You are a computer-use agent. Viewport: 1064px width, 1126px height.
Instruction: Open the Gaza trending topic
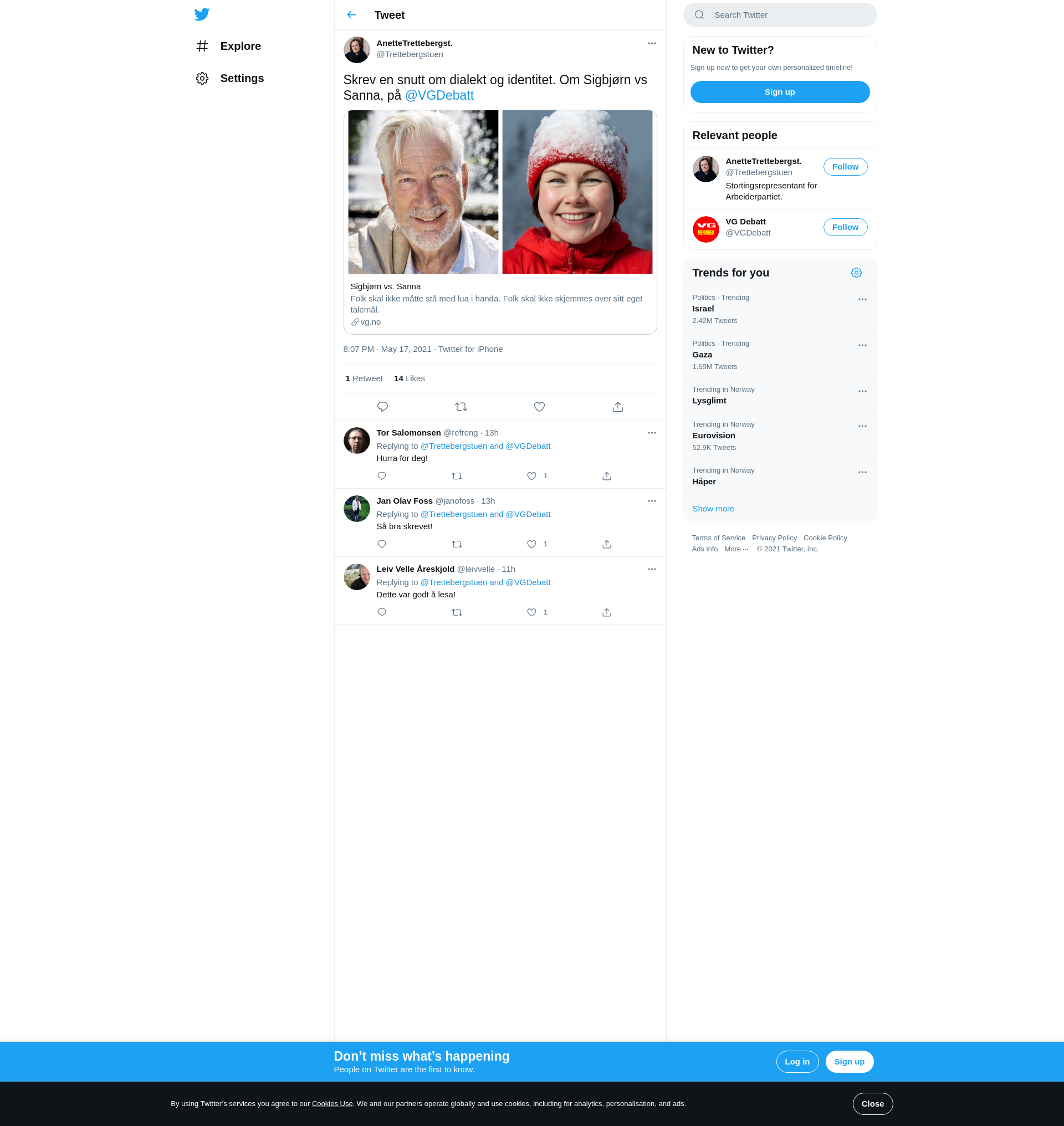click(x=780, y=356)
